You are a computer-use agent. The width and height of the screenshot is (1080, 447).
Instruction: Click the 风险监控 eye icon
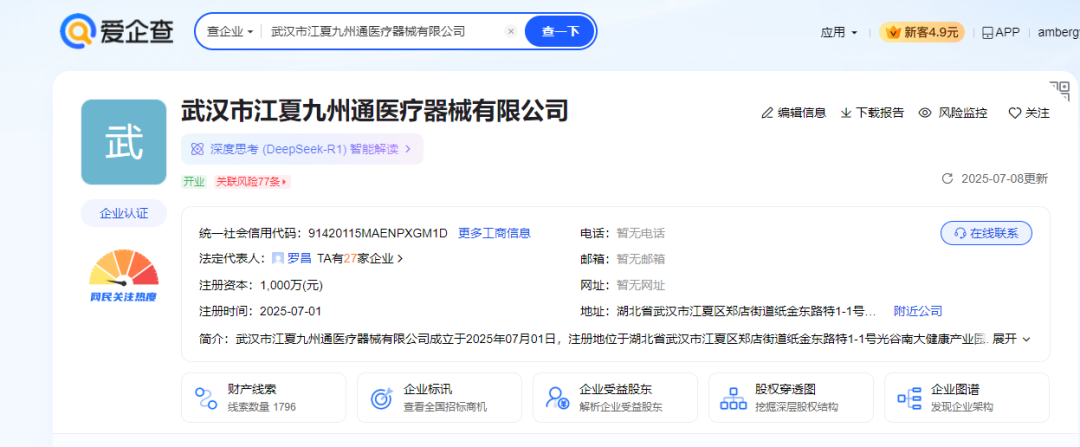pyautogui.click(x=925, y=113)
